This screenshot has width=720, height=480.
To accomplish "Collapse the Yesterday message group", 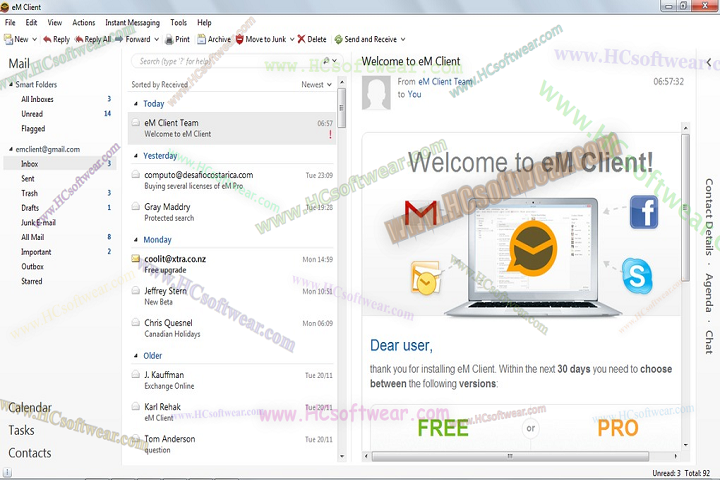I will coord(135,156).
